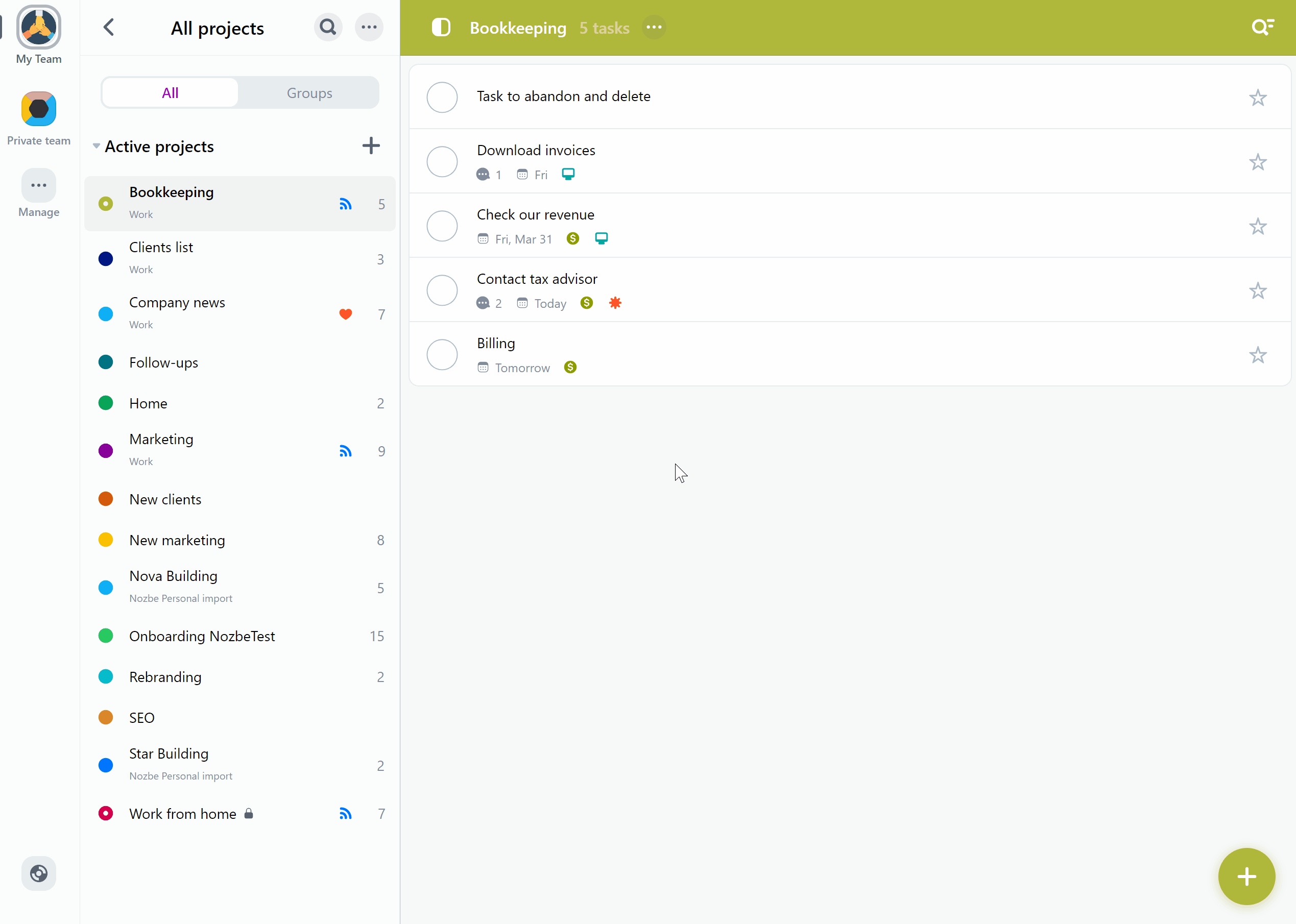Open the My Team workspace avatar
This screenshot has height=924, width=1296.
(39, 27)
